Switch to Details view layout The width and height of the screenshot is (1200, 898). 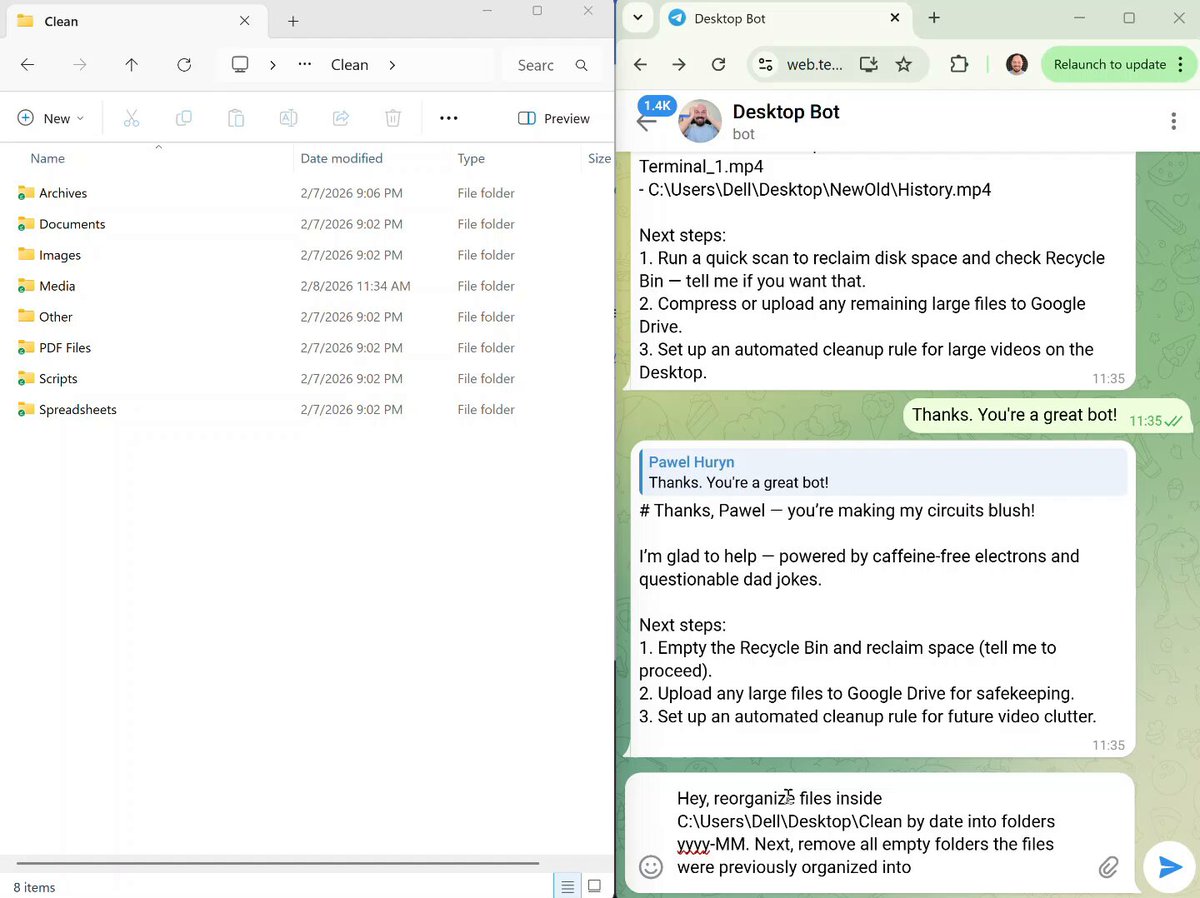tap(567, 886)
